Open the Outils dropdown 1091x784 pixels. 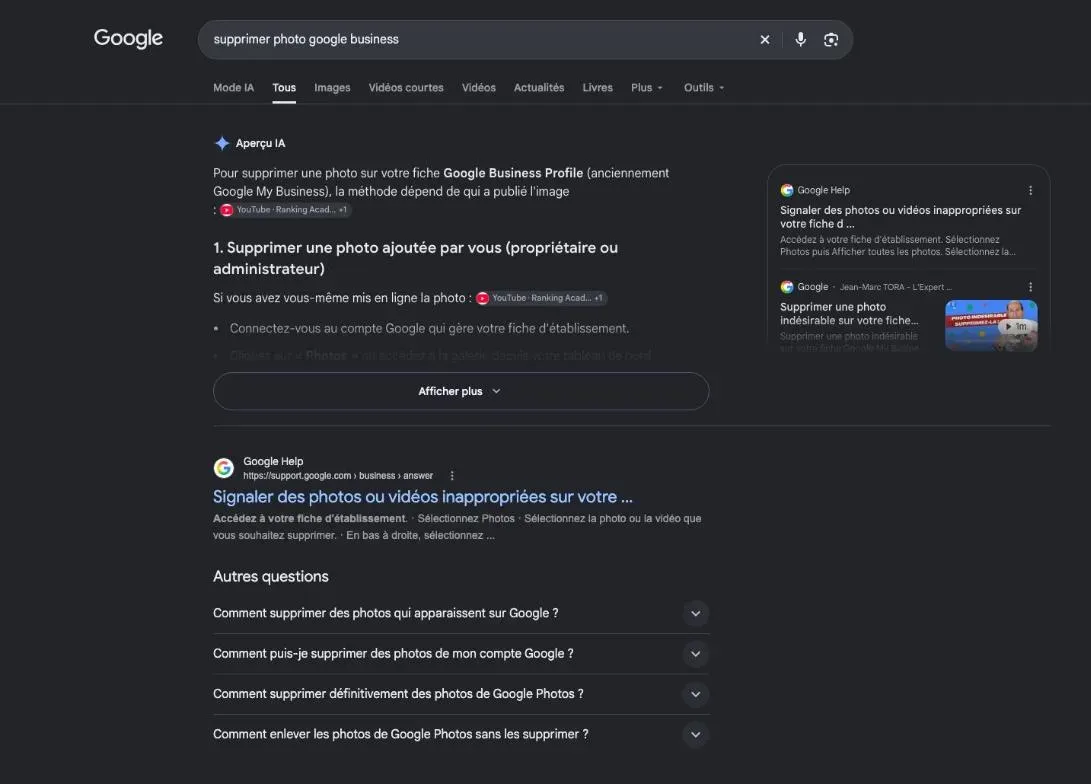pyautogui.click(x=703, y=88)
